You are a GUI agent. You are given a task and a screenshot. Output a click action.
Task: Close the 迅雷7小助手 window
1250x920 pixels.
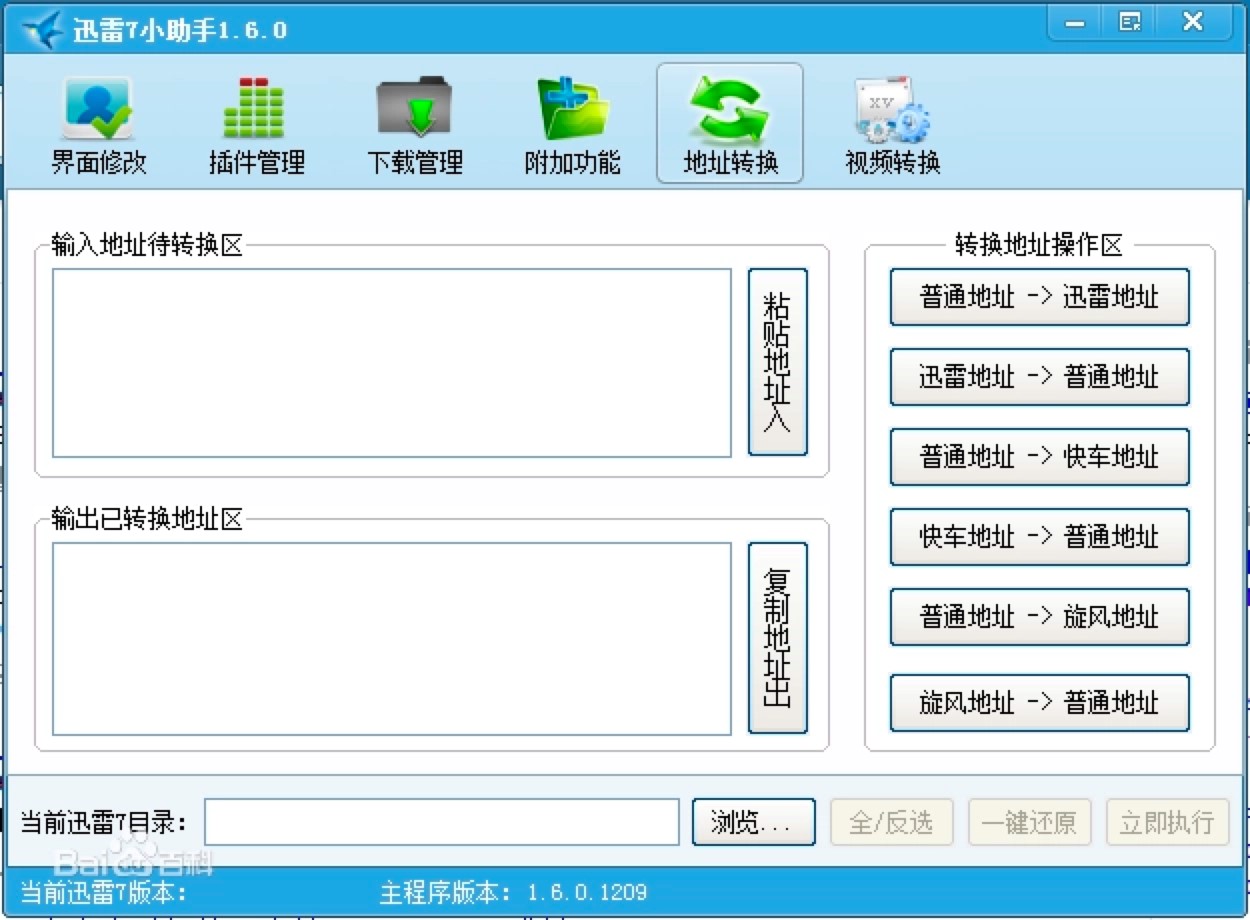tap(1193, 23)
